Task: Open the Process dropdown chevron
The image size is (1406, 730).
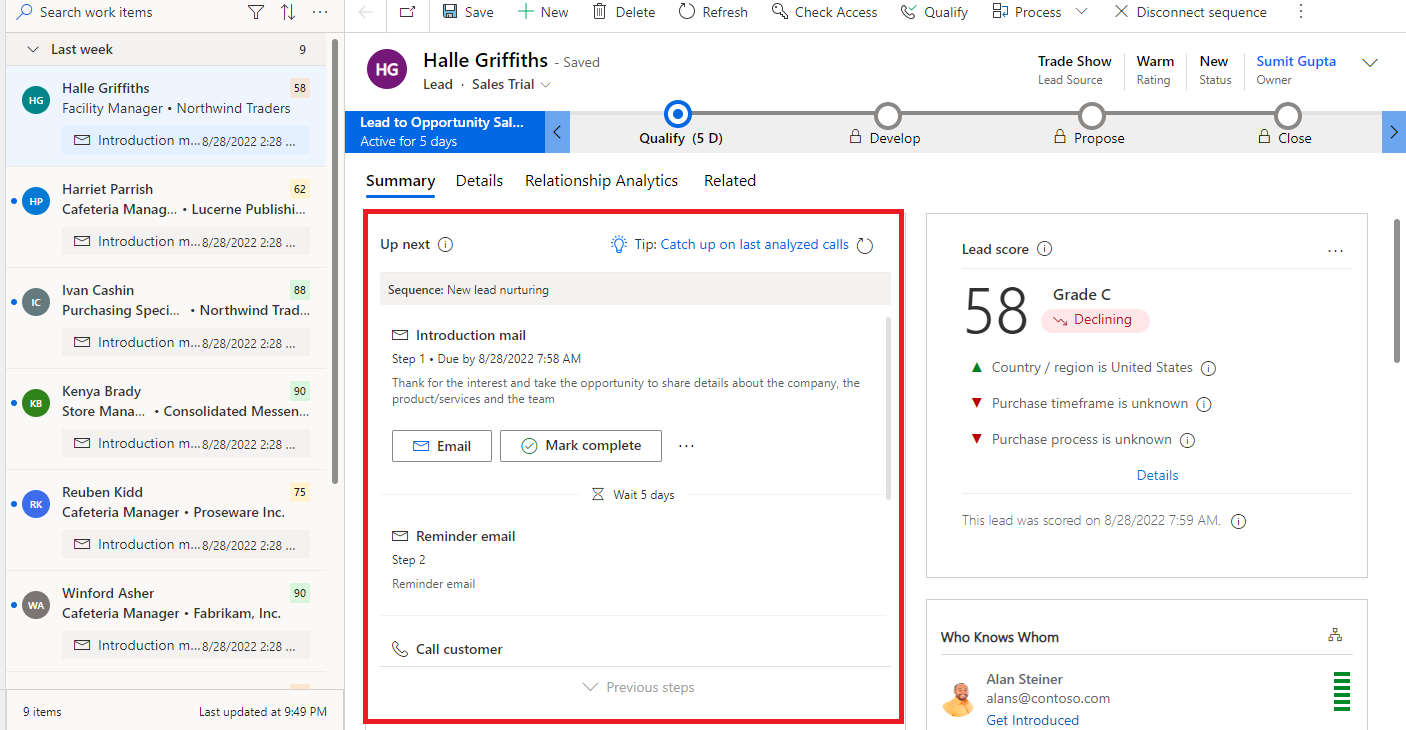Action: [1081, 12]
